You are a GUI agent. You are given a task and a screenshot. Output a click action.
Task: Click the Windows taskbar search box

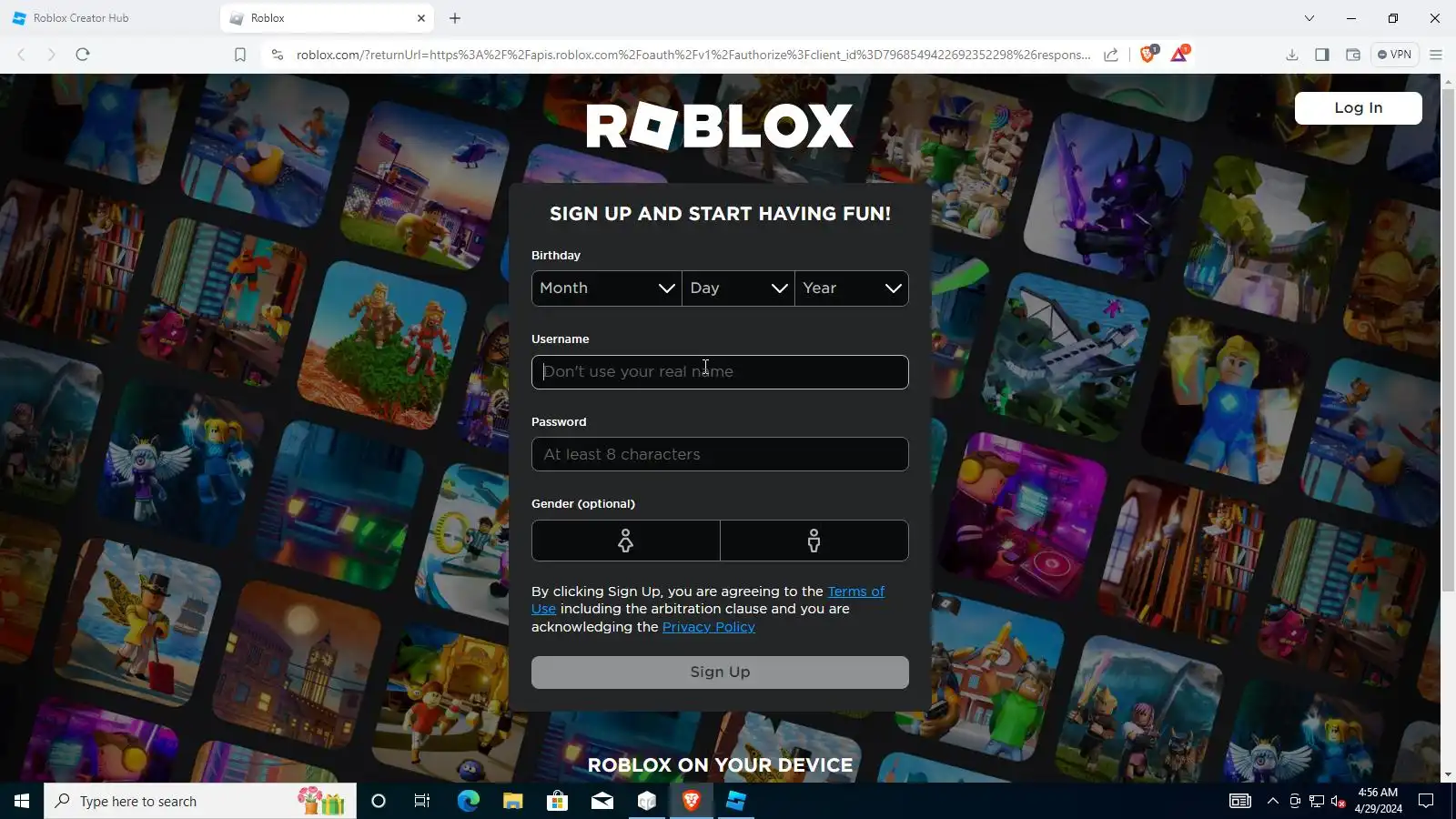[200, 801]
